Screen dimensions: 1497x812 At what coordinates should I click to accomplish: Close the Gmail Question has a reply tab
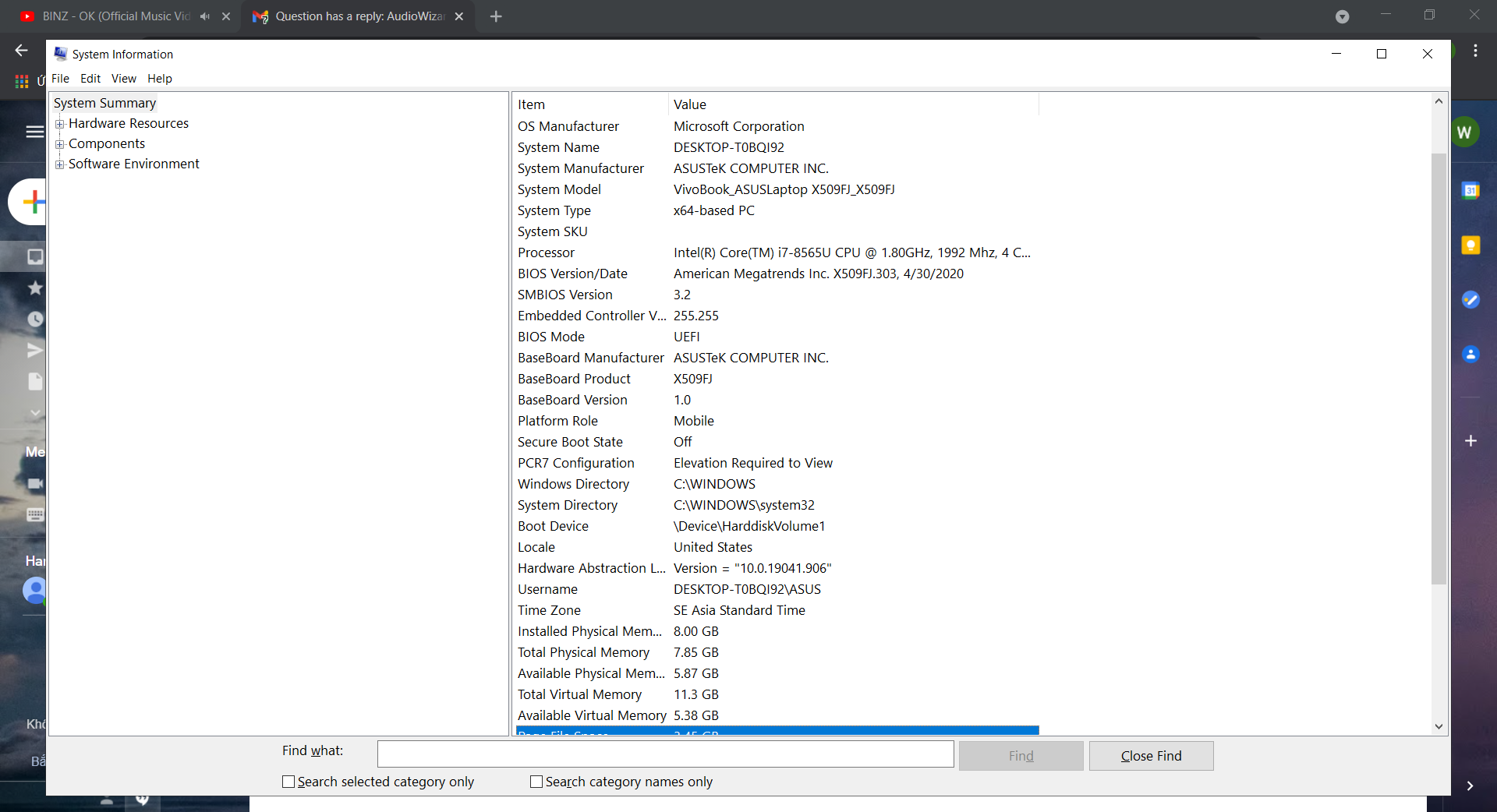459,16
